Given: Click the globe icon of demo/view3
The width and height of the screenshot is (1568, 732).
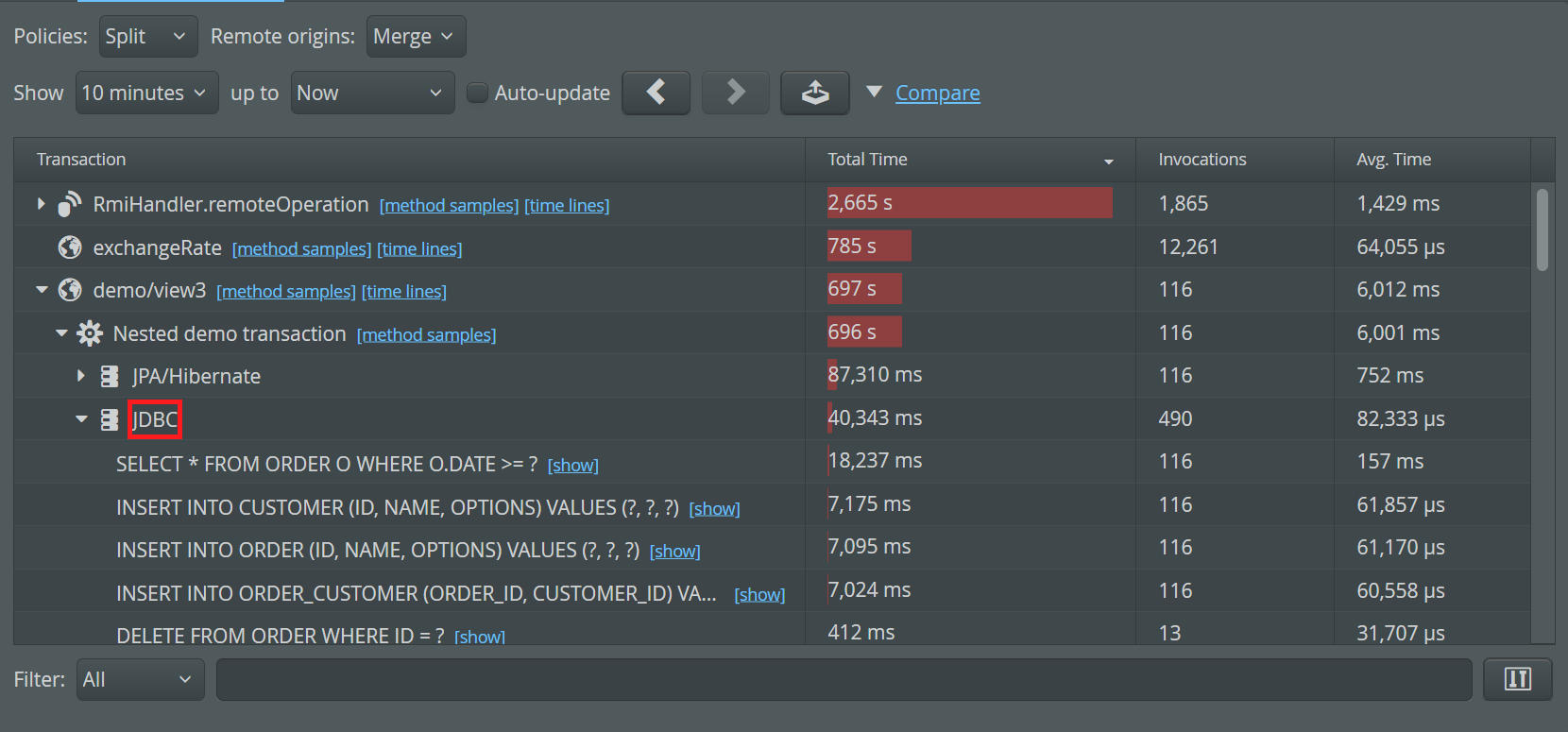Looking at the screenshot, I should (x=70, y=290).
